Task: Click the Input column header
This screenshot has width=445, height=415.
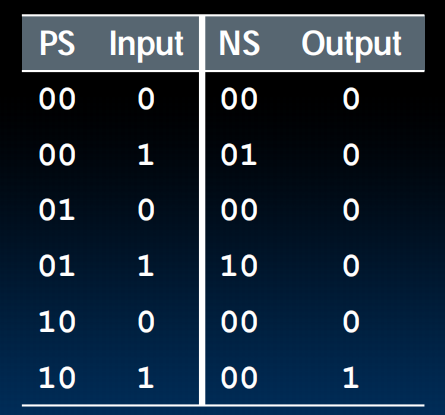Action: pos(146,46)
